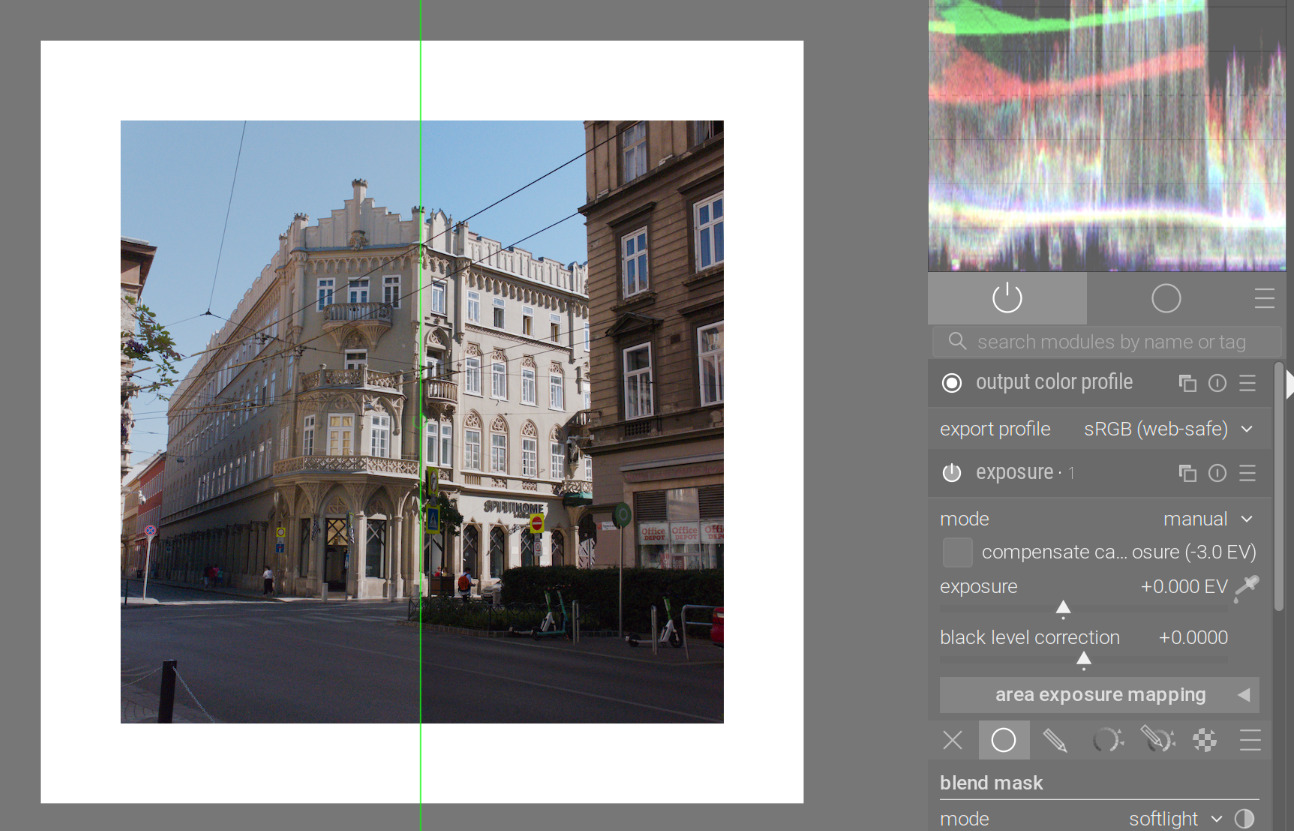Viewport: 1294px width, 831px height.
Task: Select the drawn mask pencil icon
Action: point(1054,740)
